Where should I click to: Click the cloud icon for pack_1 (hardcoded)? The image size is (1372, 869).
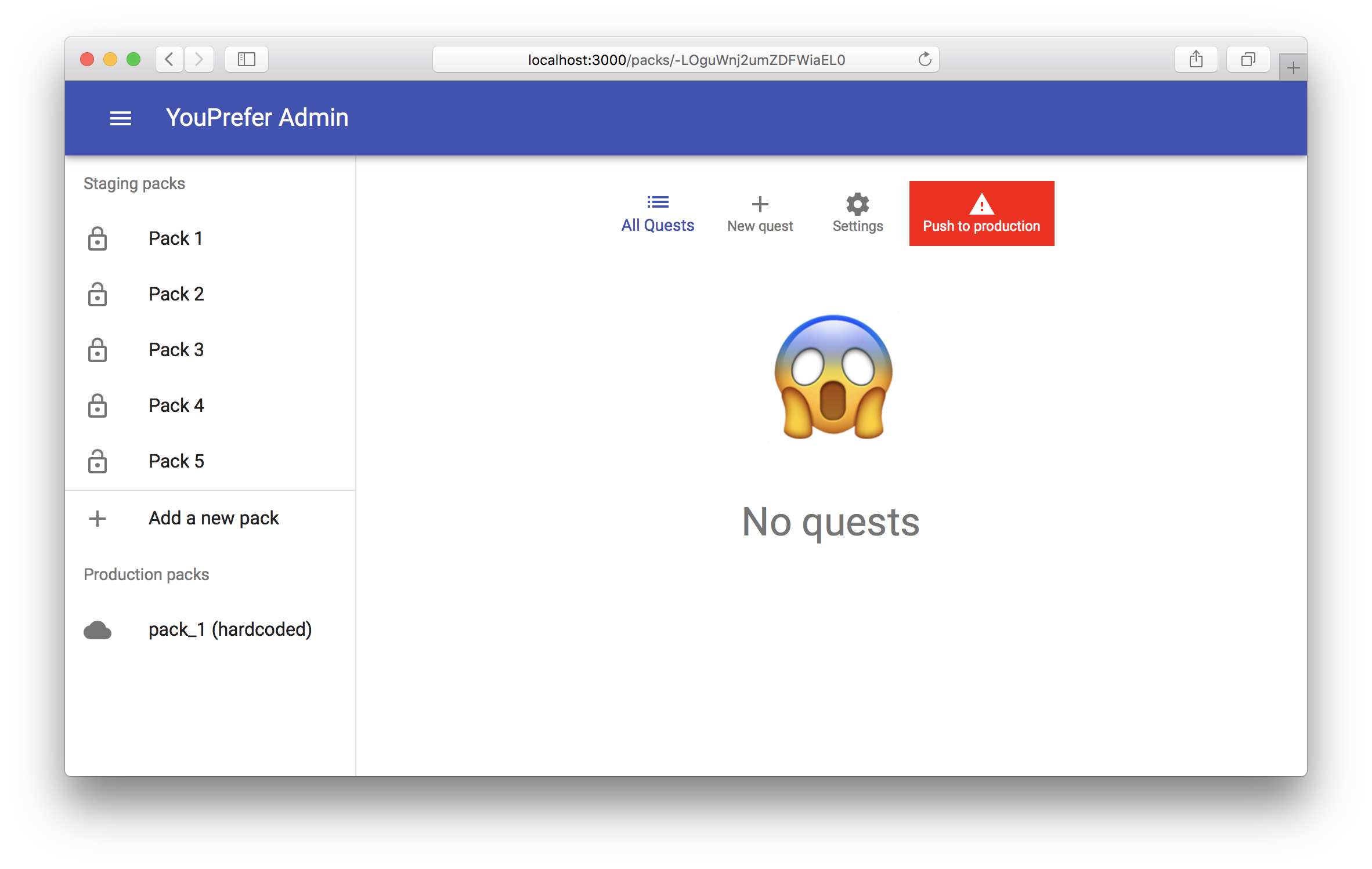pos(98,630)
